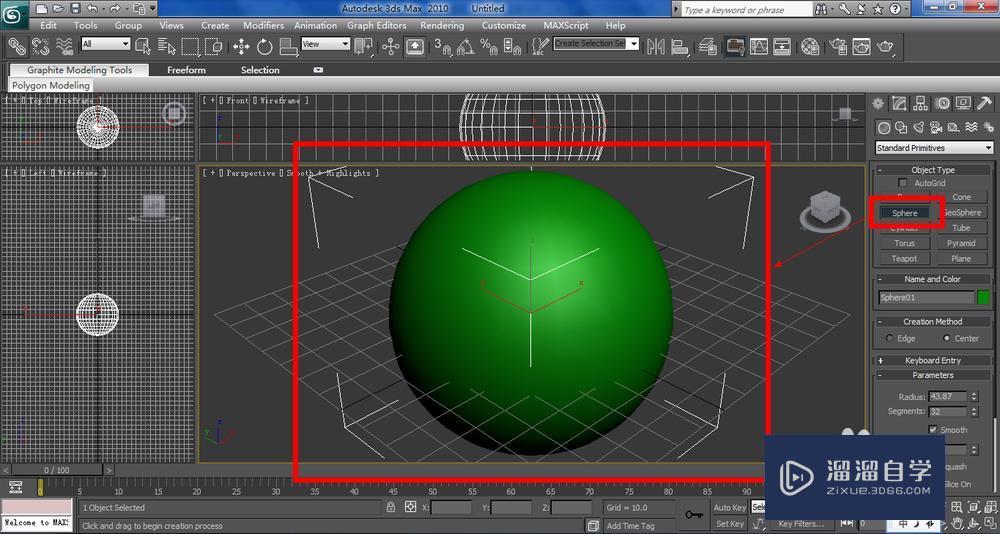This screenshot has width=1000, height=534.
Task: Select the Unlink Selection tool
Action: (41, 46)
